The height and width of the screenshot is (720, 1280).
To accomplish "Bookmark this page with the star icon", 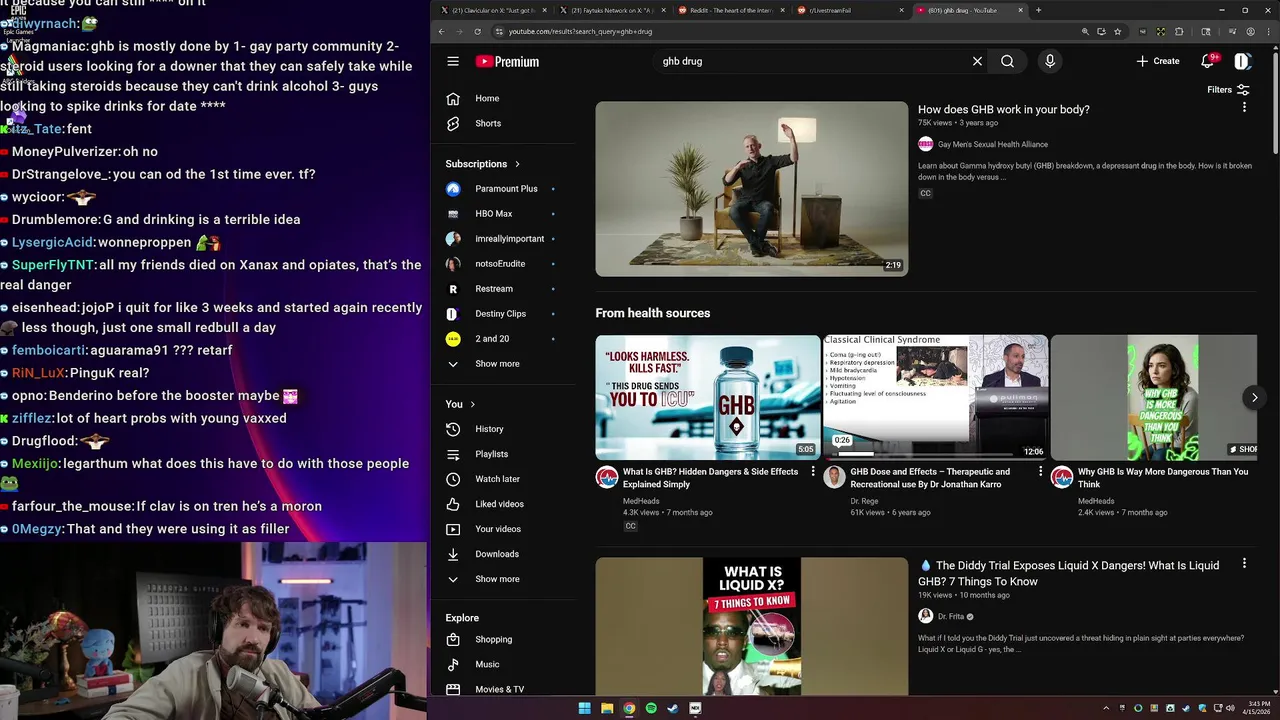I will (1117, 31).
